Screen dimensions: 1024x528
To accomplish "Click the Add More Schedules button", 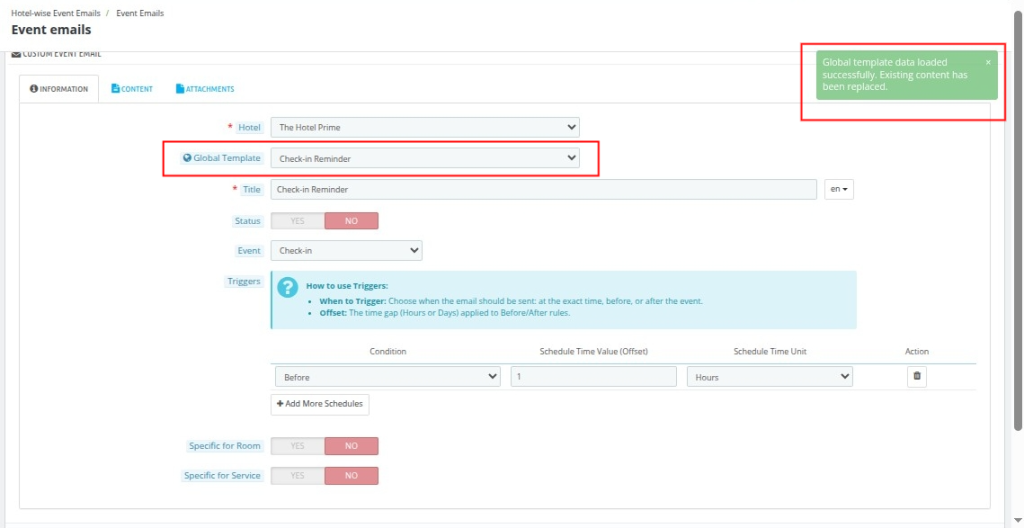I will tap(319, 404).
